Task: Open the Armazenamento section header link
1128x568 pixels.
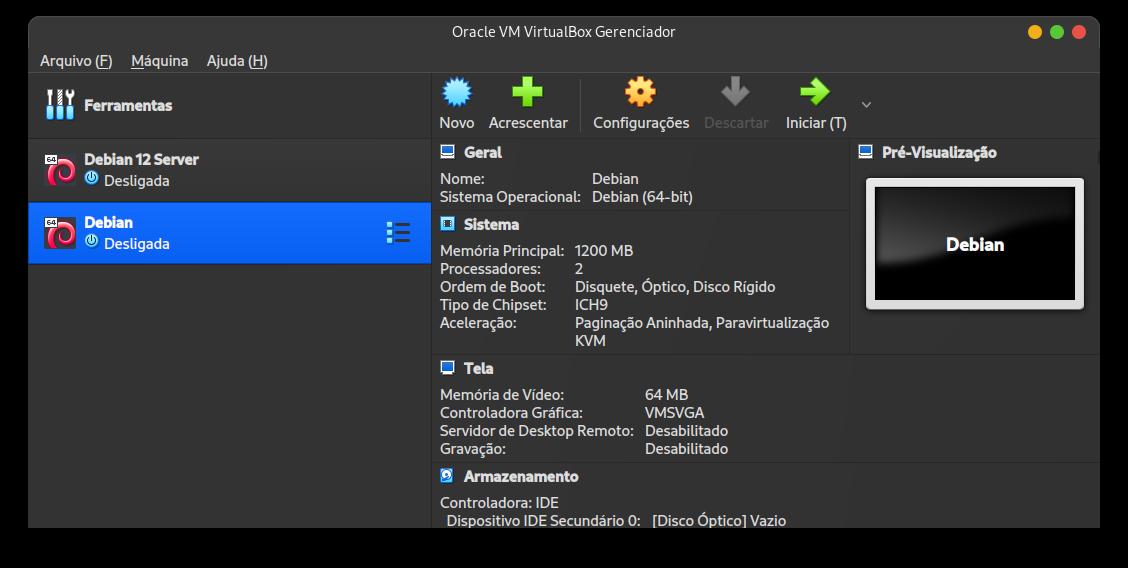Action: (521, 476)
